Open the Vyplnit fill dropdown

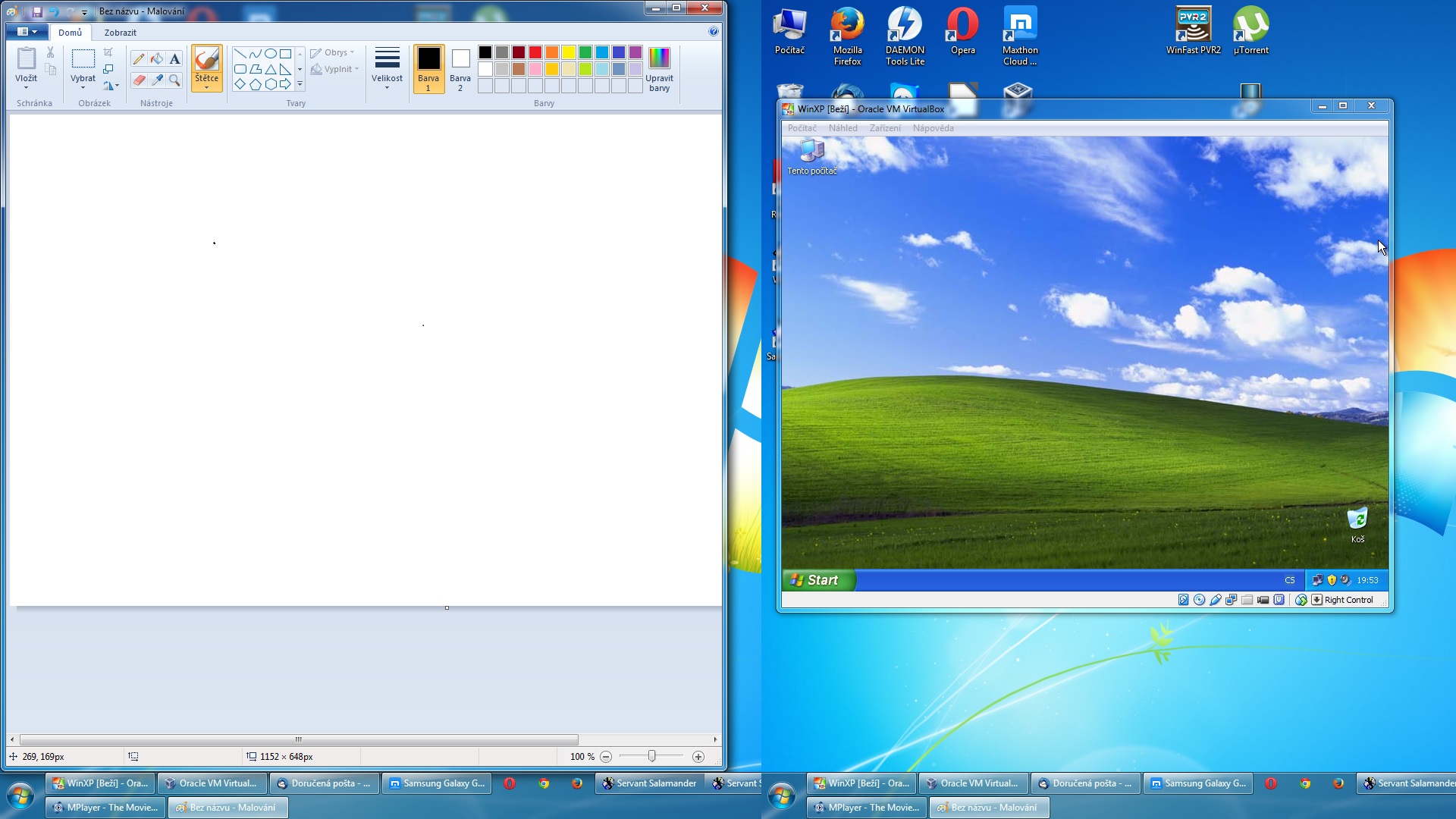click(x=335, y=69)
